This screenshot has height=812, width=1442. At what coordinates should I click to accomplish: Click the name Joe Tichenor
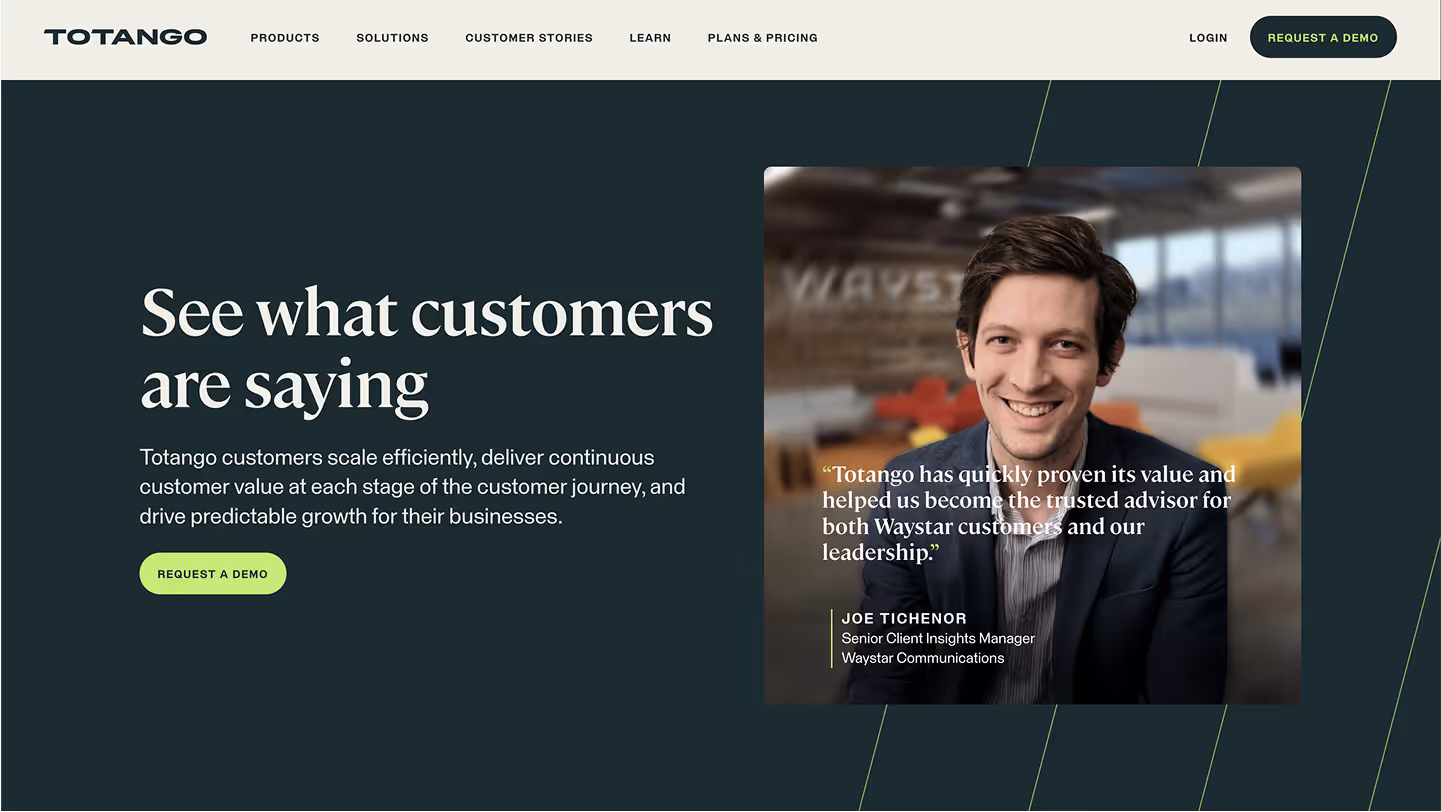click(904, 618)
